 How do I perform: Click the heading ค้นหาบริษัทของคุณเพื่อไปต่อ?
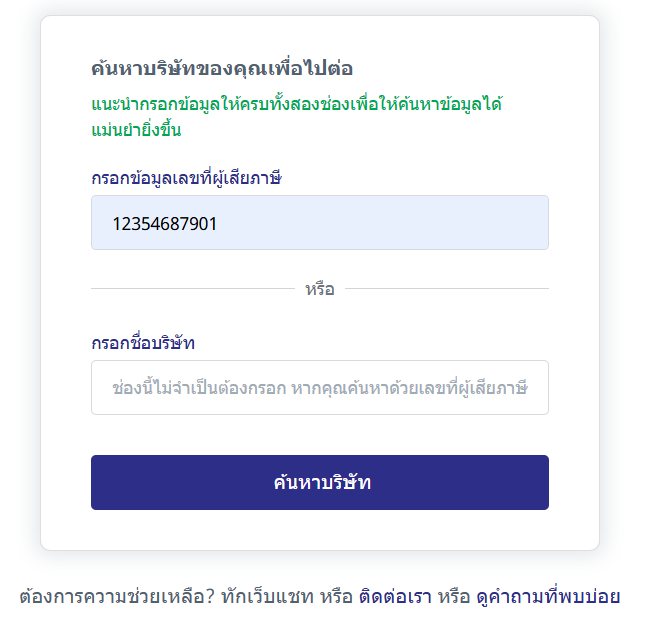(x=221, y=69)
